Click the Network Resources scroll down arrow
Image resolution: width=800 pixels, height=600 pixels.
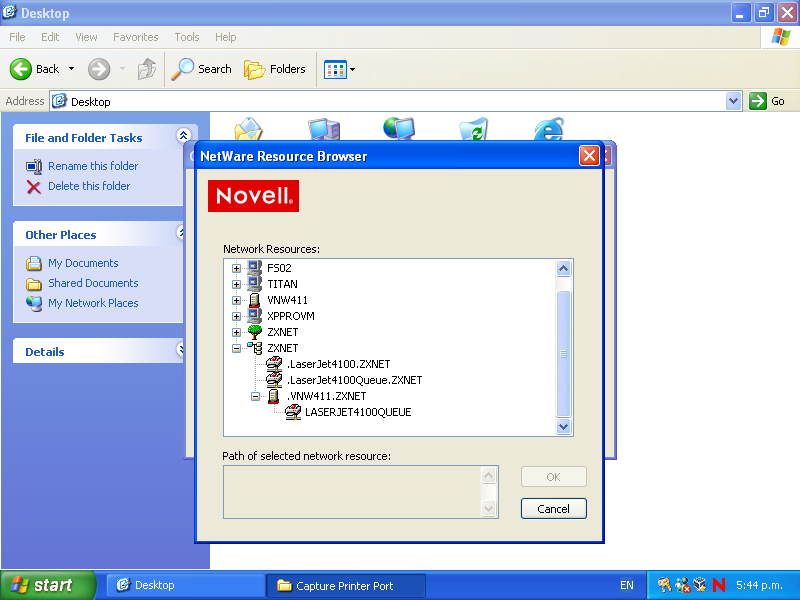(563, 427)
